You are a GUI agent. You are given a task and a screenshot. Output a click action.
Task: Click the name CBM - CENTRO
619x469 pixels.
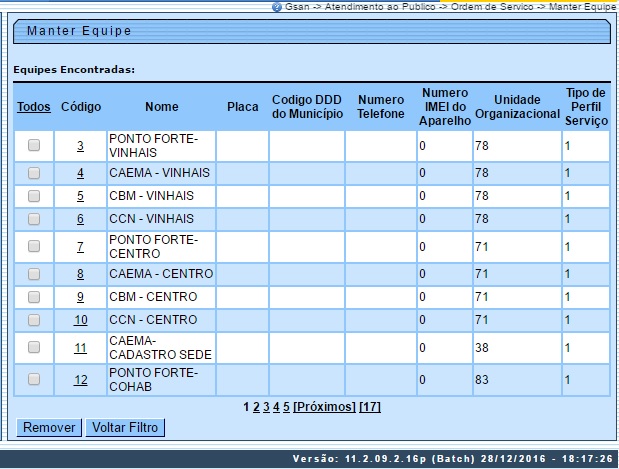153,297
